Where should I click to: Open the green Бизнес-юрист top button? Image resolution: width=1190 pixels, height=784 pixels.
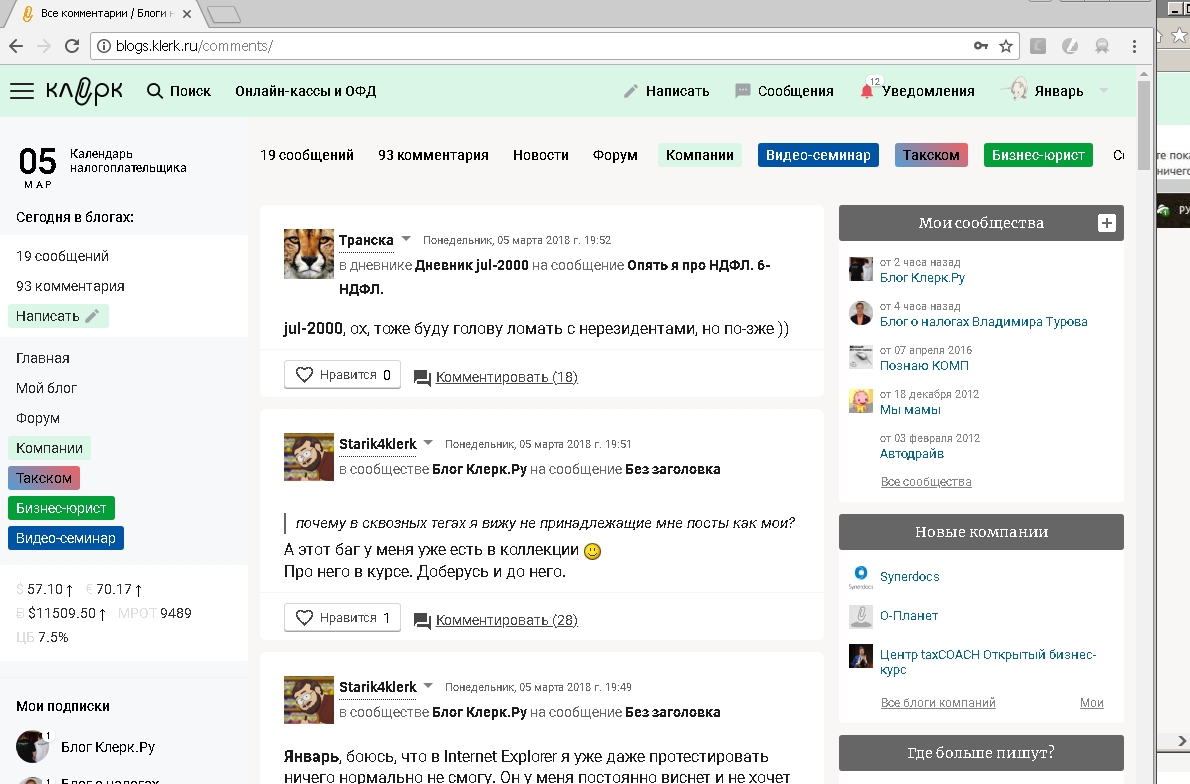click(x=1037, y=155)
